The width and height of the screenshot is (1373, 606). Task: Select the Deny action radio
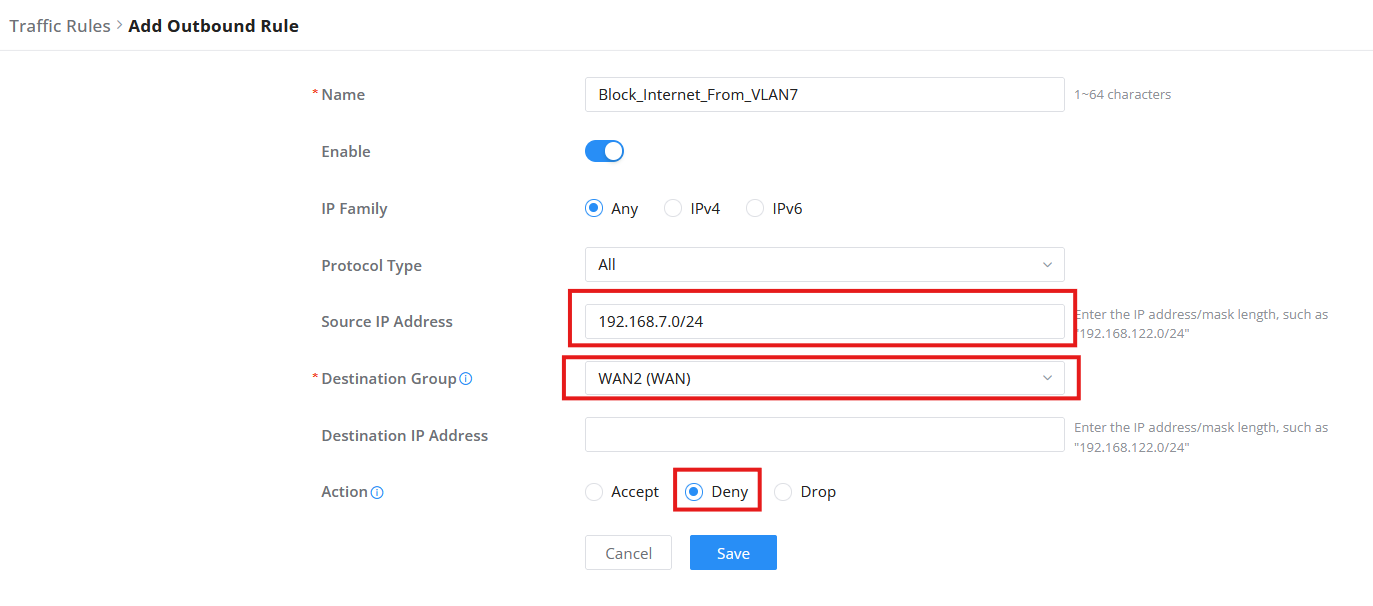point(694,492)
